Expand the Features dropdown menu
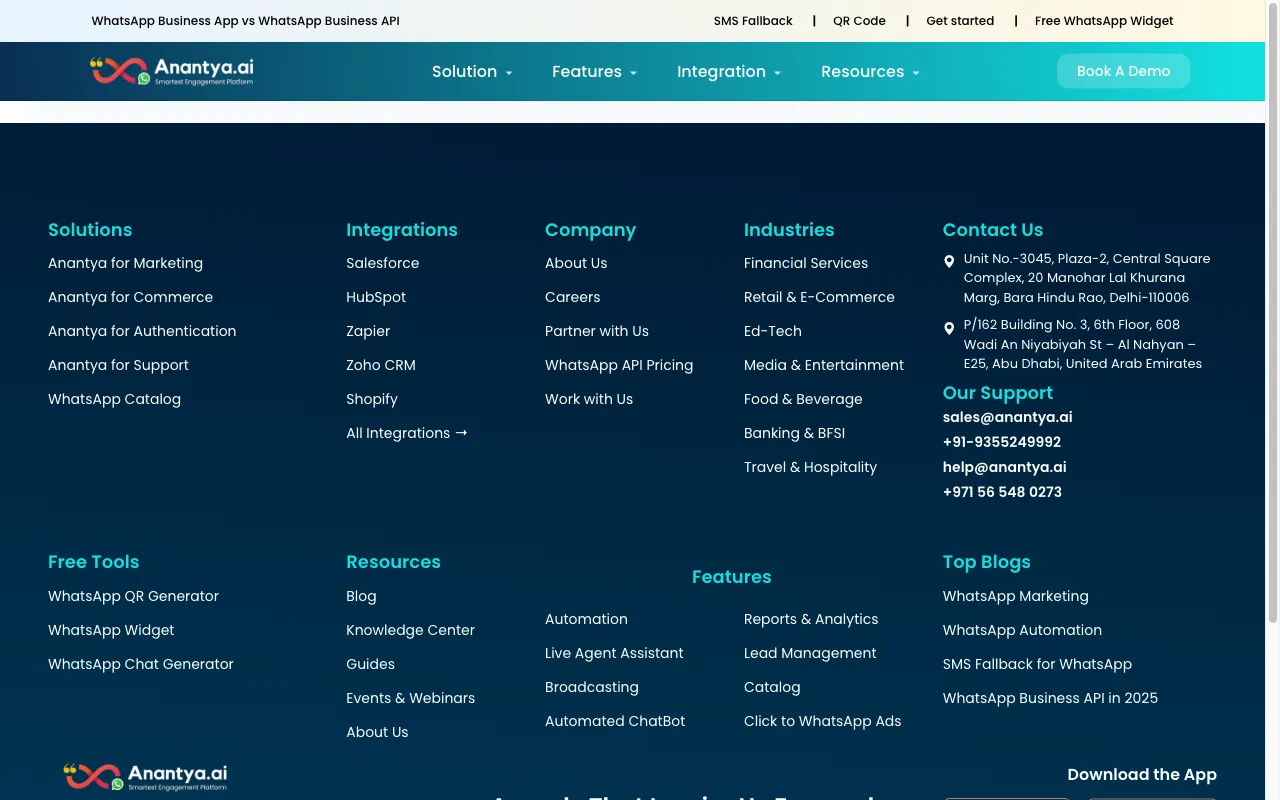This screenshot has height=800, width=1280. 594,72
